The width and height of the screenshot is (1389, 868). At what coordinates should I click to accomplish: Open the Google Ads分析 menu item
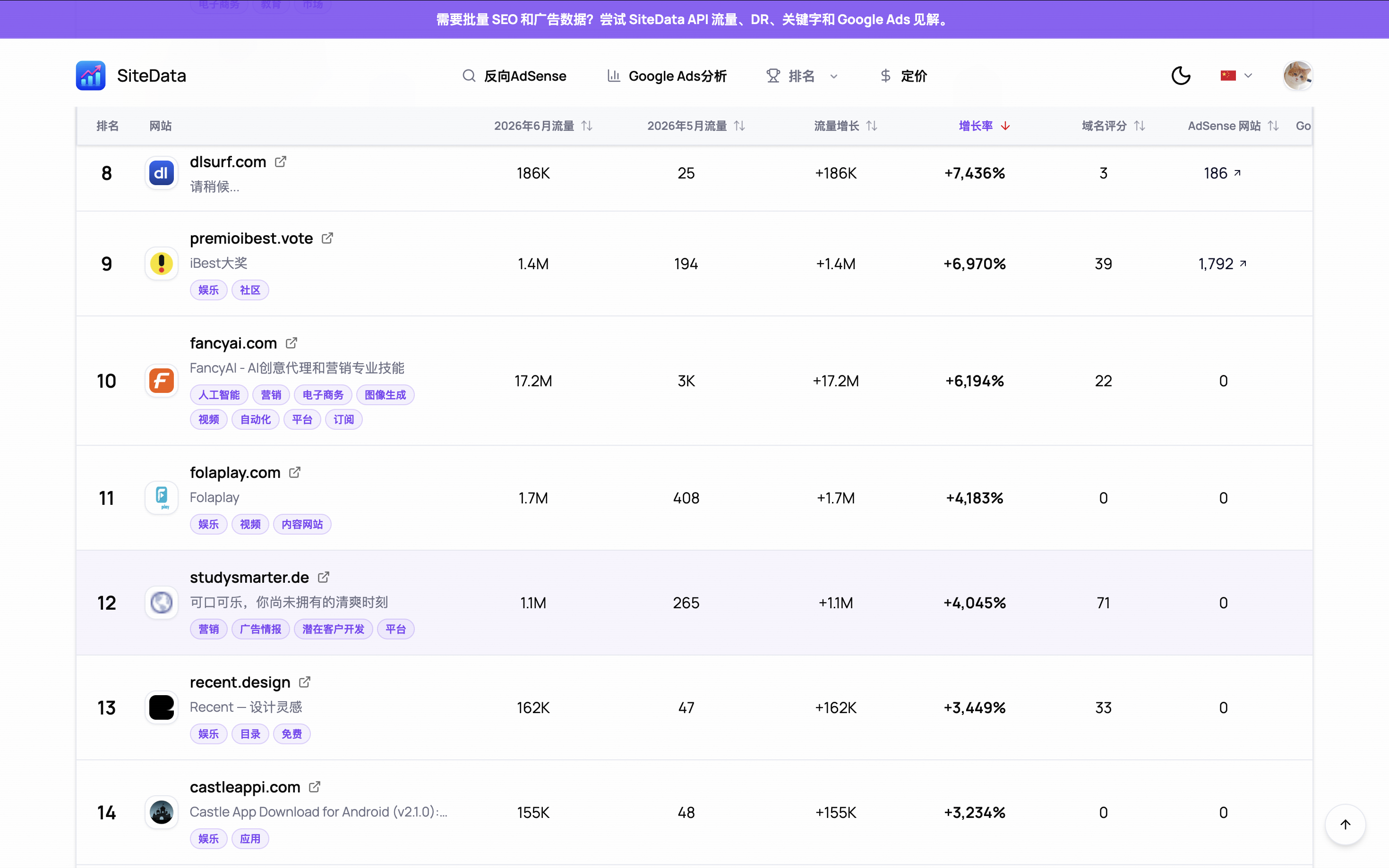(667, 76)
